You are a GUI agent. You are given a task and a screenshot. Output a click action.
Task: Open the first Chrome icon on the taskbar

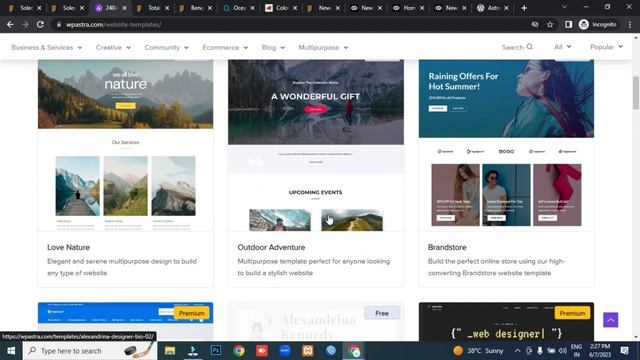pos(239,351)
